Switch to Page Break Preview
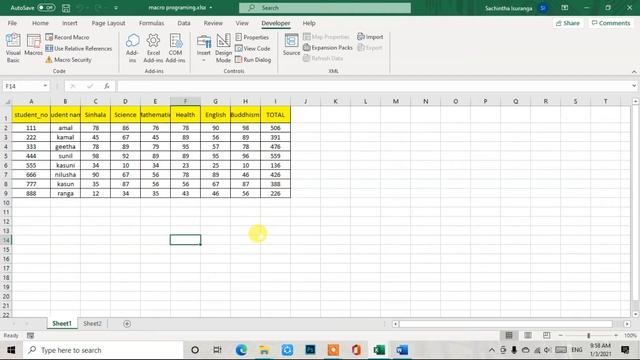 click(547, 335)
